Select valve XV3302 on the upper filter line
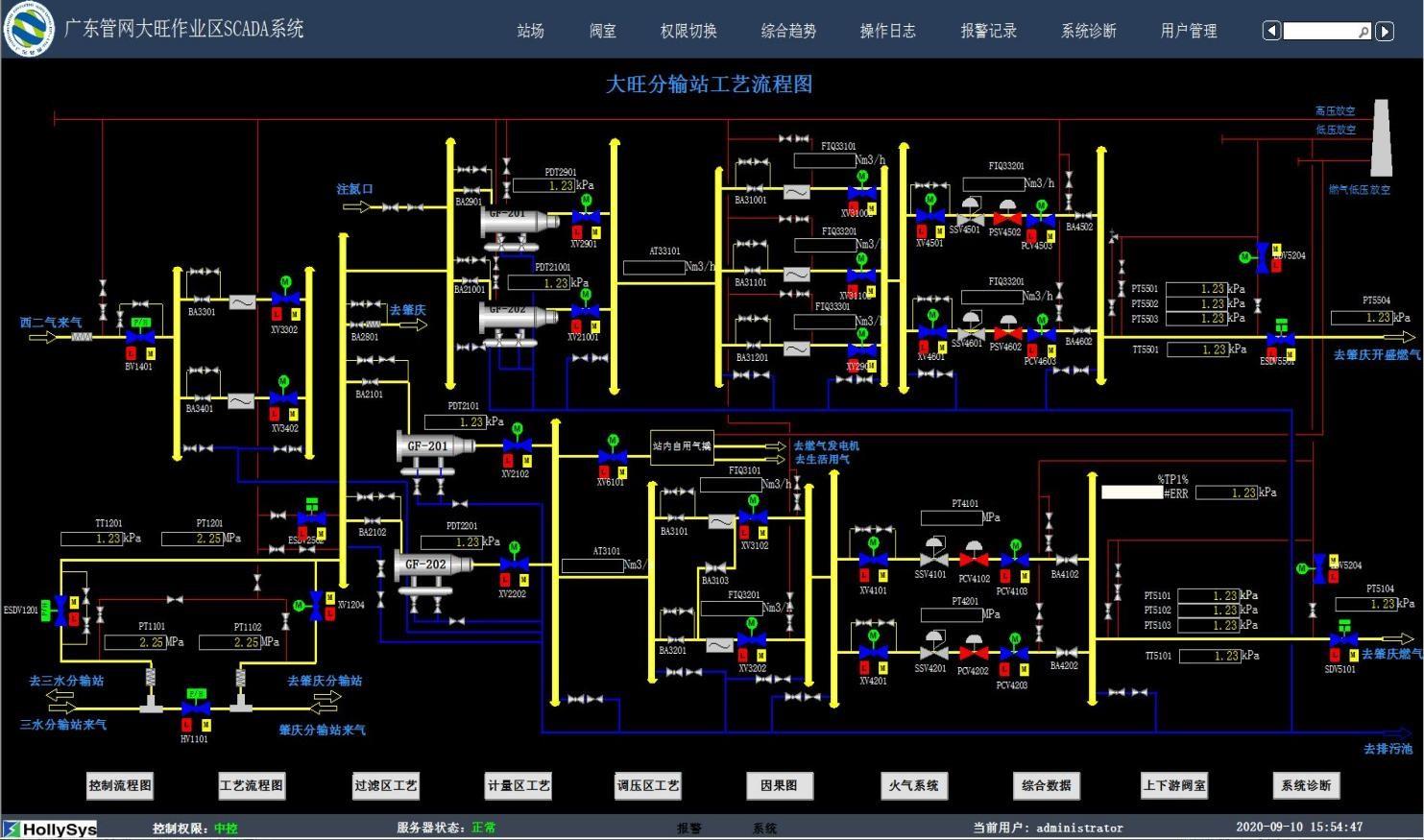Screen dimensions: 1424x840 pyautogui.click(x=285, y=299)
